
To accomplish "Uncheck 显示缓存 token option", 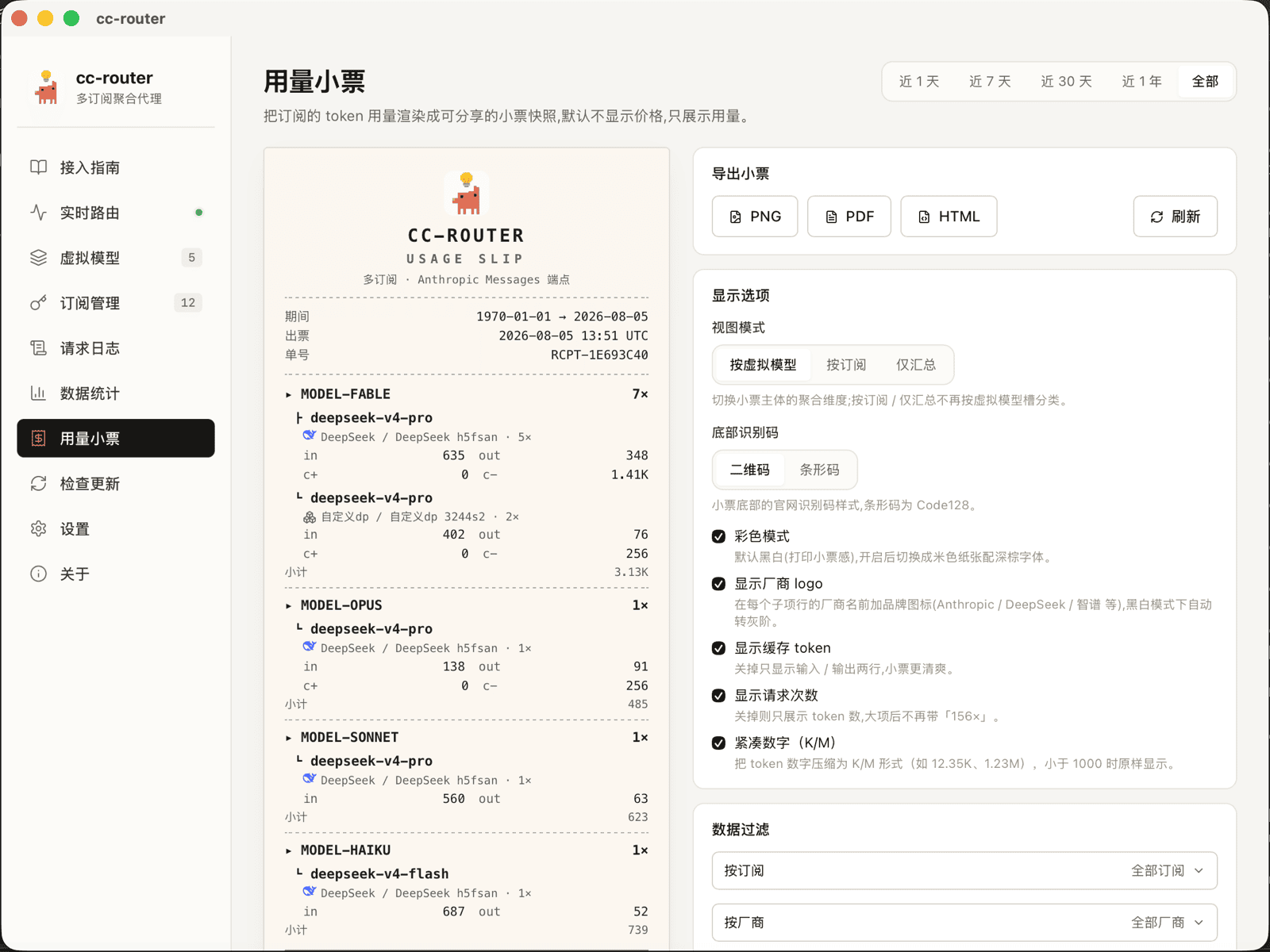I will [718, 648].
